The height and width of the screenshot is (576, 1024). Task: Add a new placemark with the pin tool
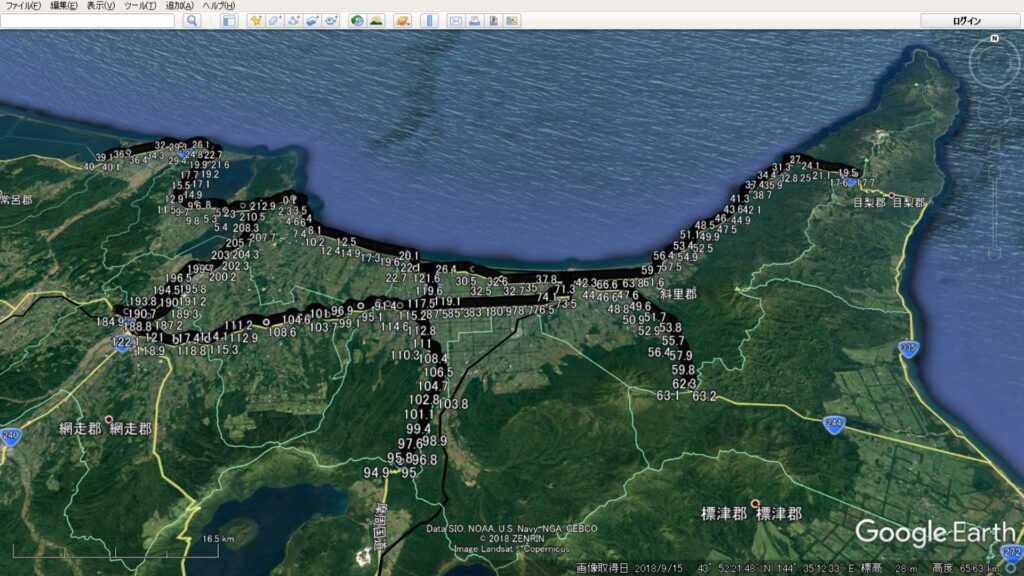256,20
